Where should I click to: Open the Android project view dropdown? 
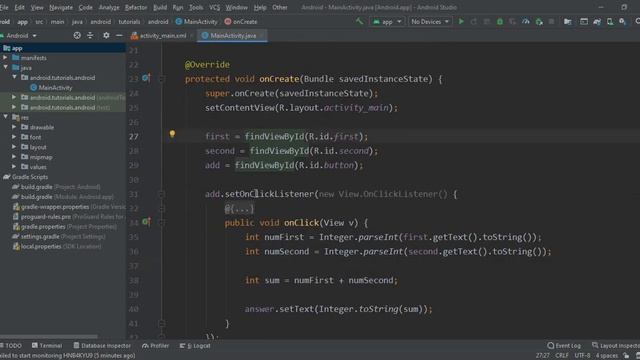tap(19, 36)
